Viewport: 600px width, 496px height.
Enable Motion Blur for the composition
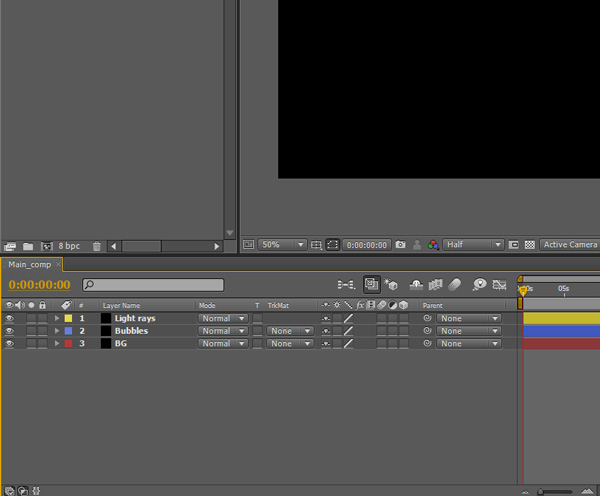tap(454, 284)
